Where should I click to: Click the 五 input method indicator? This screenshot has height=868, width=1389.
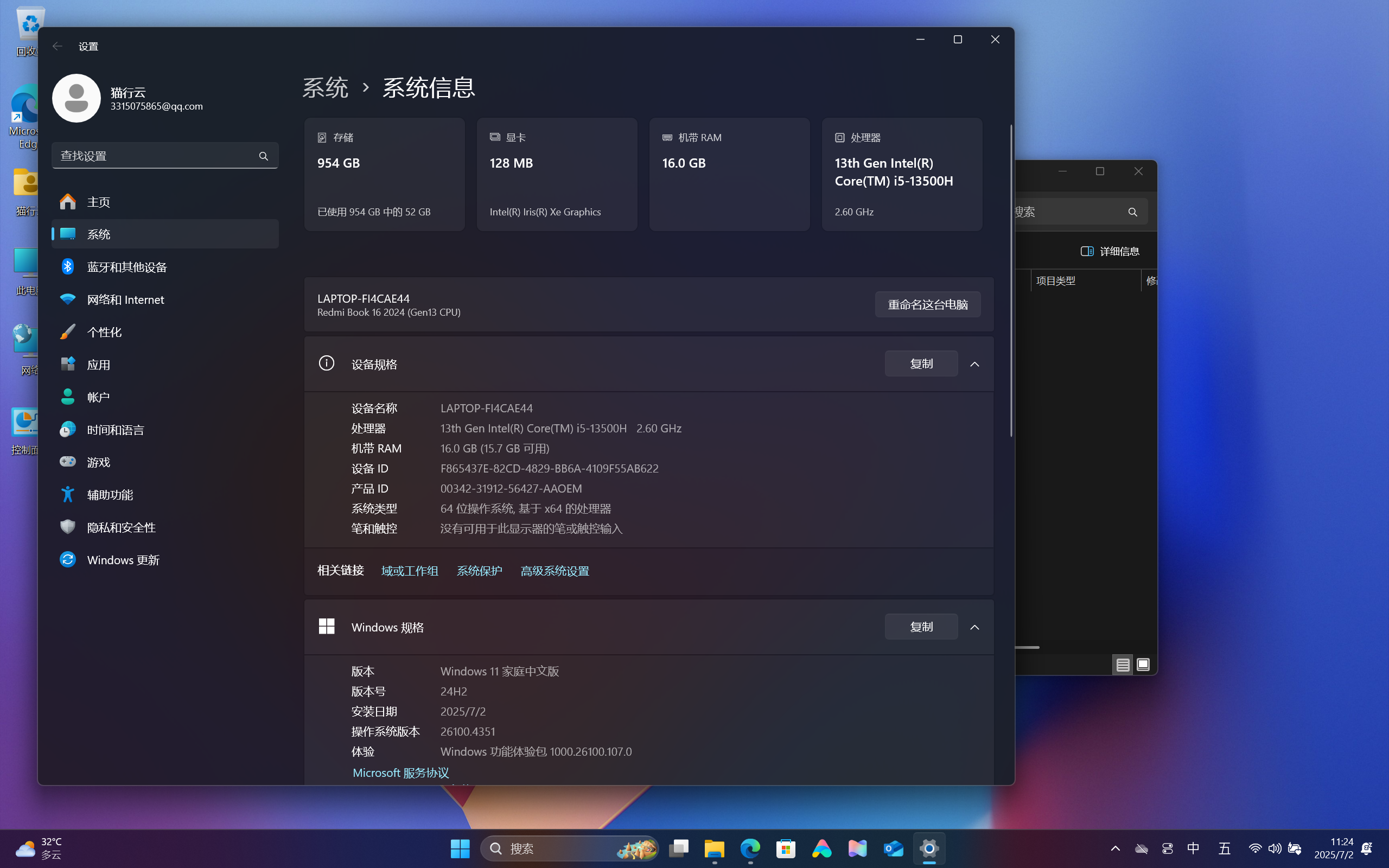click(1224, 848)
